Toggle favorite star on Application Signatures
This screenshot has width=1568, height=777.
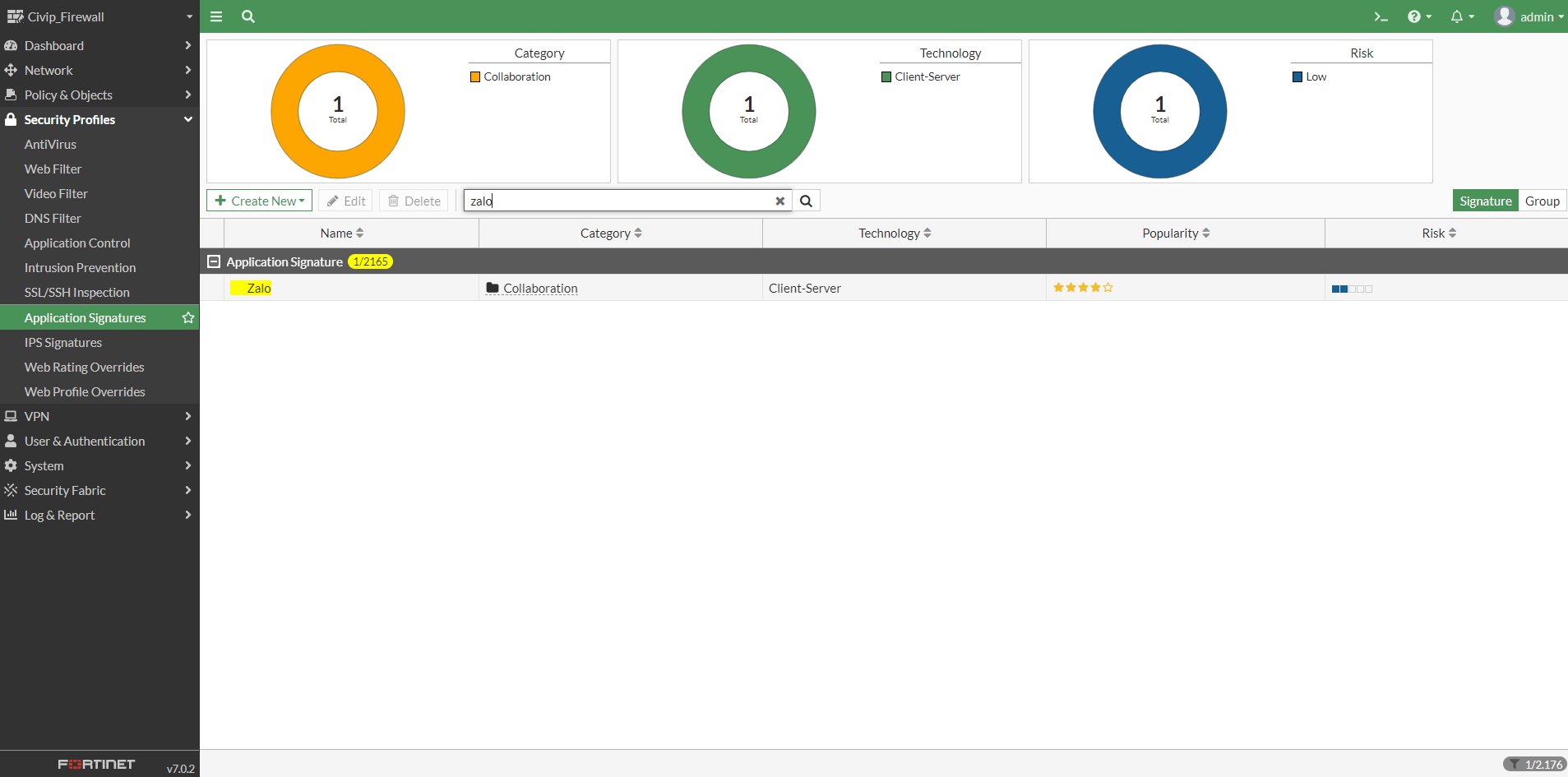point(188,317)
